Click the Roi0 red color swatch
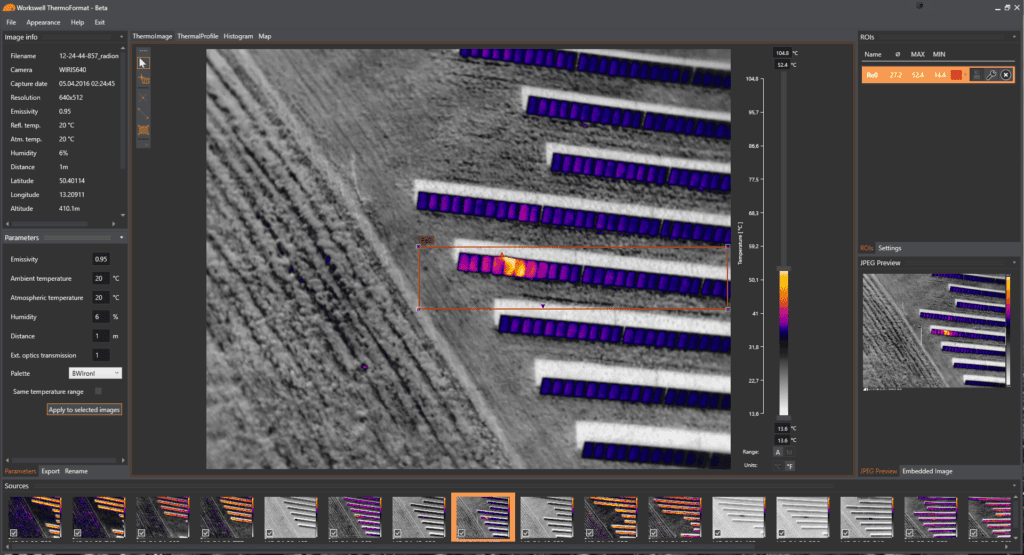The height and width of the screenshot is (555, 1024). point(956,75)
